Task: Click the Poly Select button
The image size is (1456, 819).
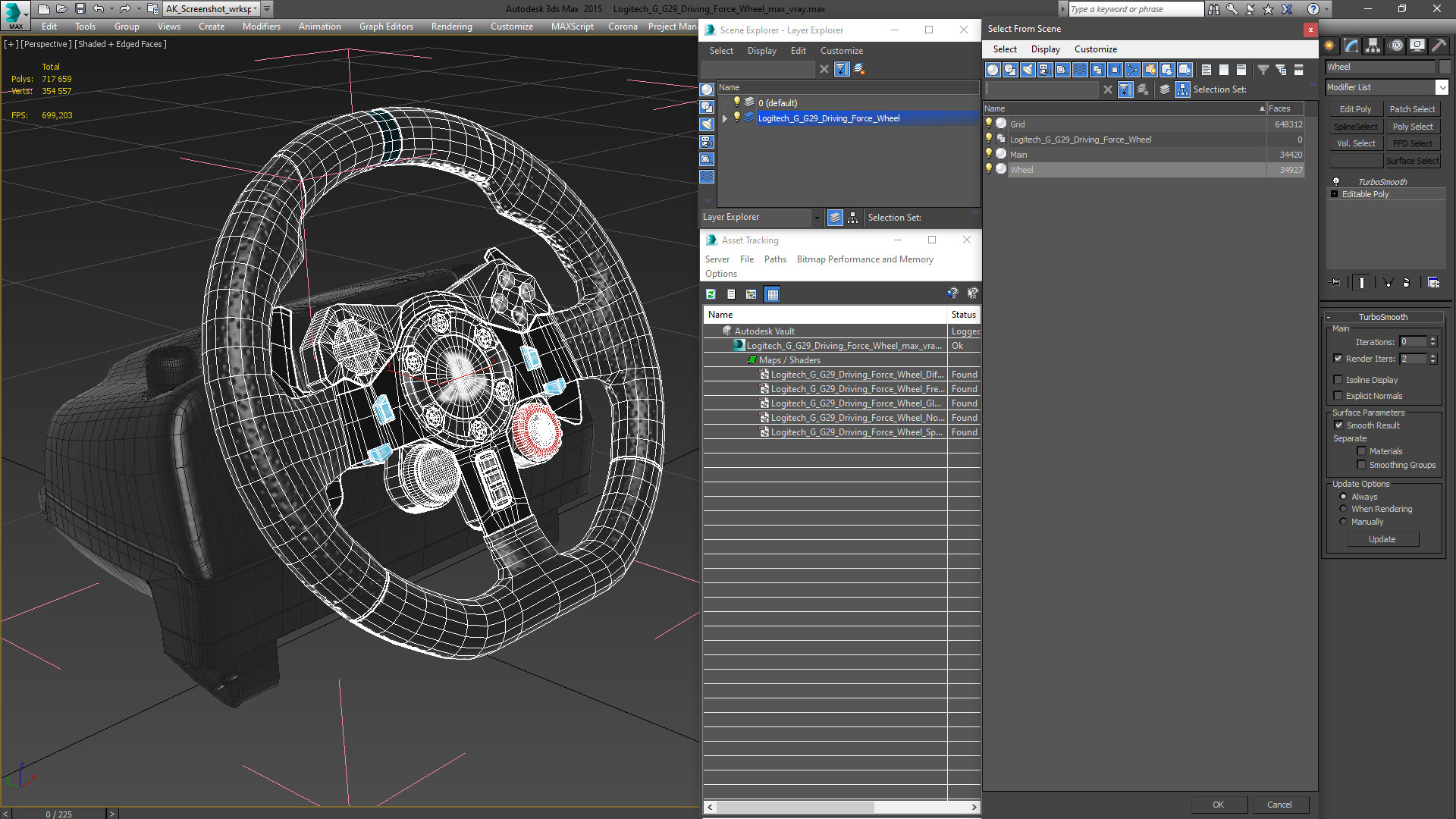Action: point(1412,127)
